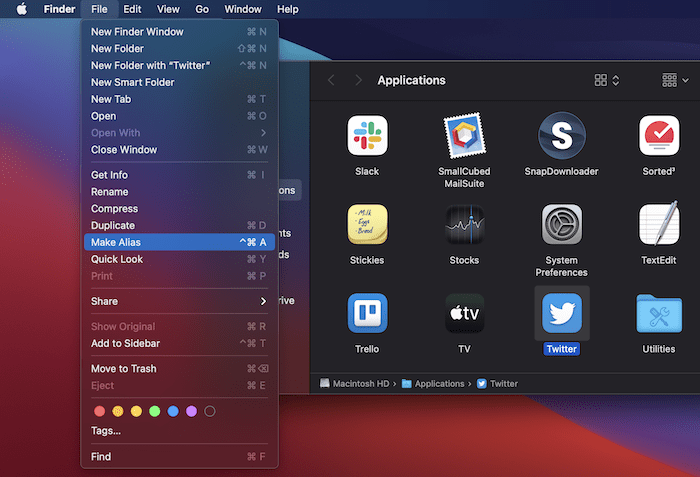Choose New Folder with "Twitter"
Screen dimensions: 700x477
pyautogui.click(x=179, y=65)
